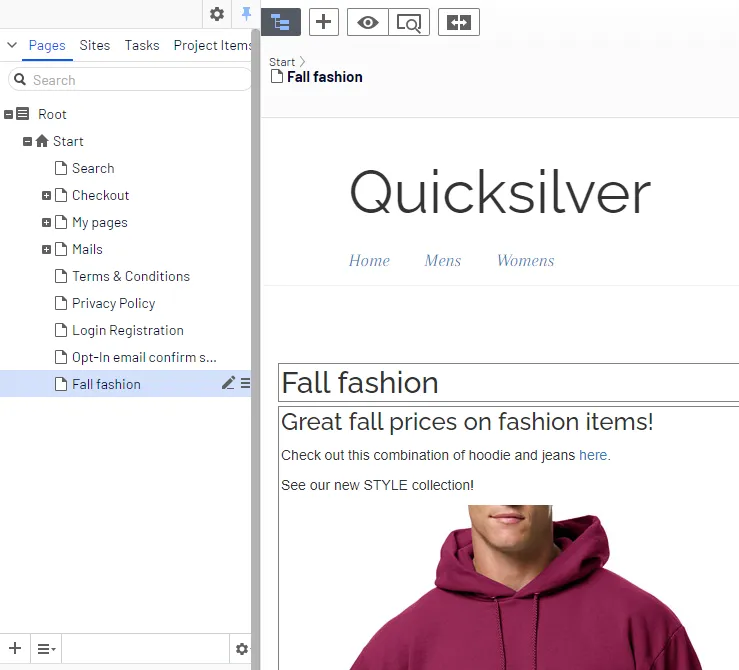Click the pencil edit icon on Fall fashion row
Viewport: 739px width, 670px height.
[x=228, y=384]
